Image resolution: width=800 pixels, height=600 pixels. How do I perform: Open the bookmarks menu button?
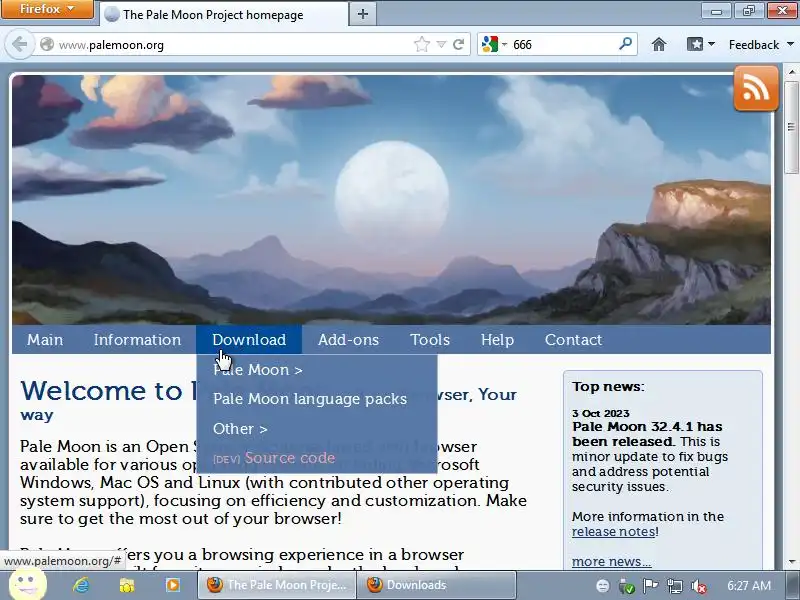click(700, 44)
